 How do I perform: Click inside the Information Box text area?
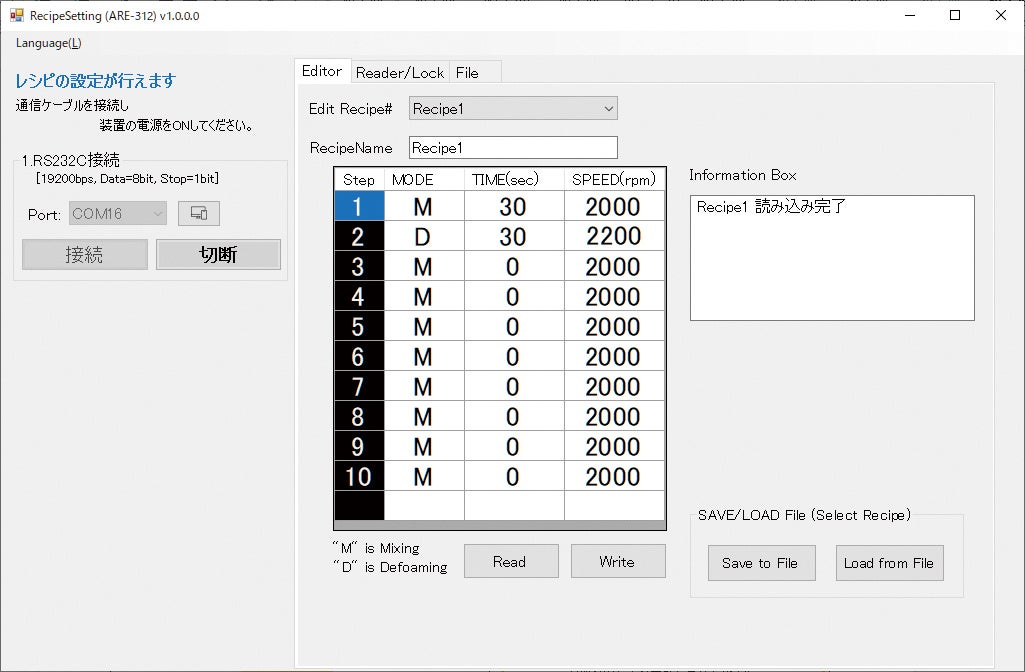tap(831, 260)
